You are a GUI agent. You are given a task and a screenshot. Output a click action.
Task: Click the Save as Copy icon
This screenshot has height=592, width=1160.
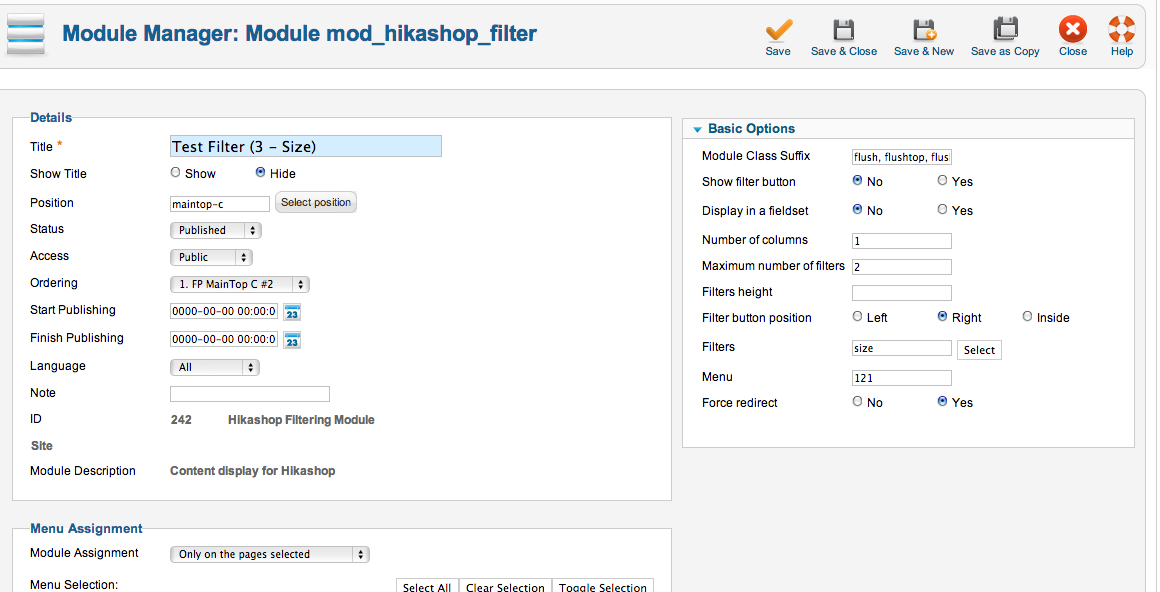pos(1005,30)
